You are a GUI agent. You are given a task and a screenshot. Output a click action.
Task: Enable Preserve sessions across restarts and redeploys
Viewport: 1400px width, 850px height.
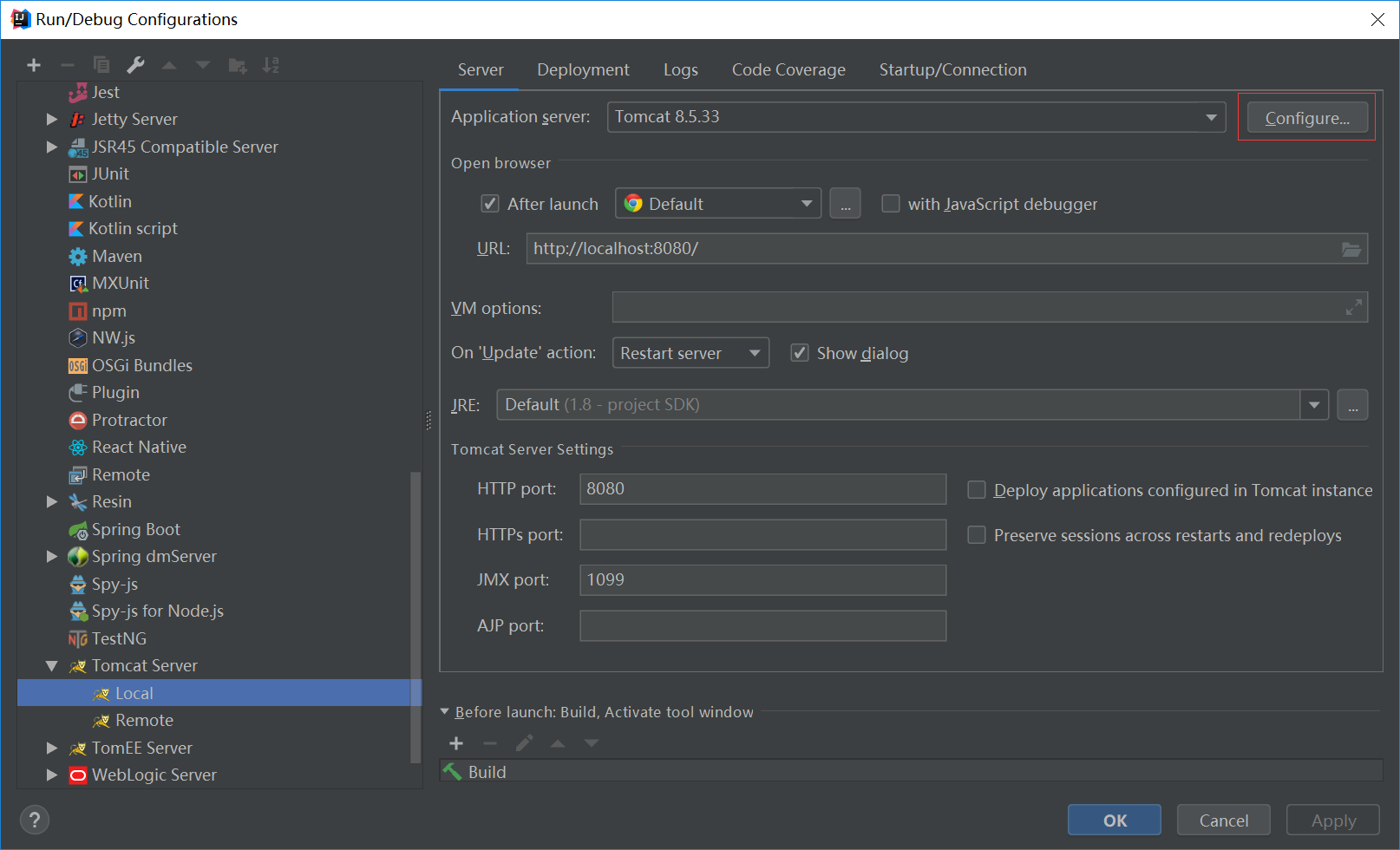(x=977, y=535)
